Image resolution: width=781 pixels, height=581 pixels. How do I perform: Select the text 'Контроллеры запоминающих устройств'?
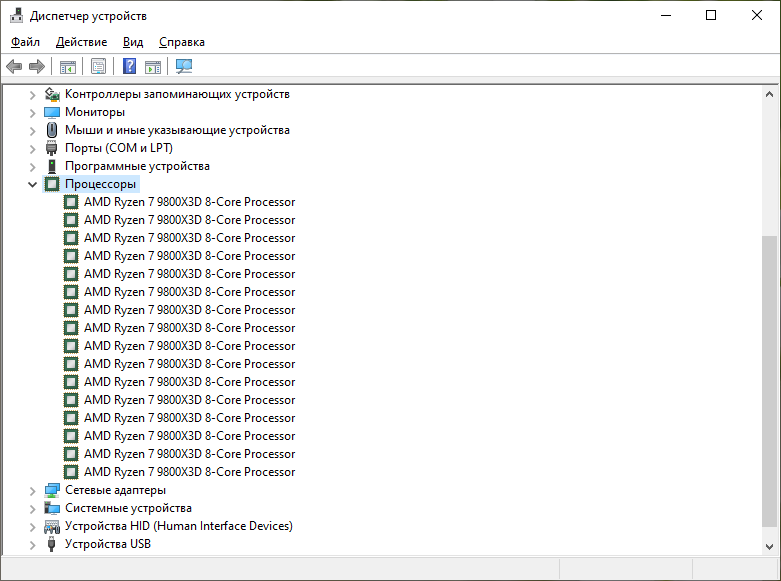(x=177, y=94)
